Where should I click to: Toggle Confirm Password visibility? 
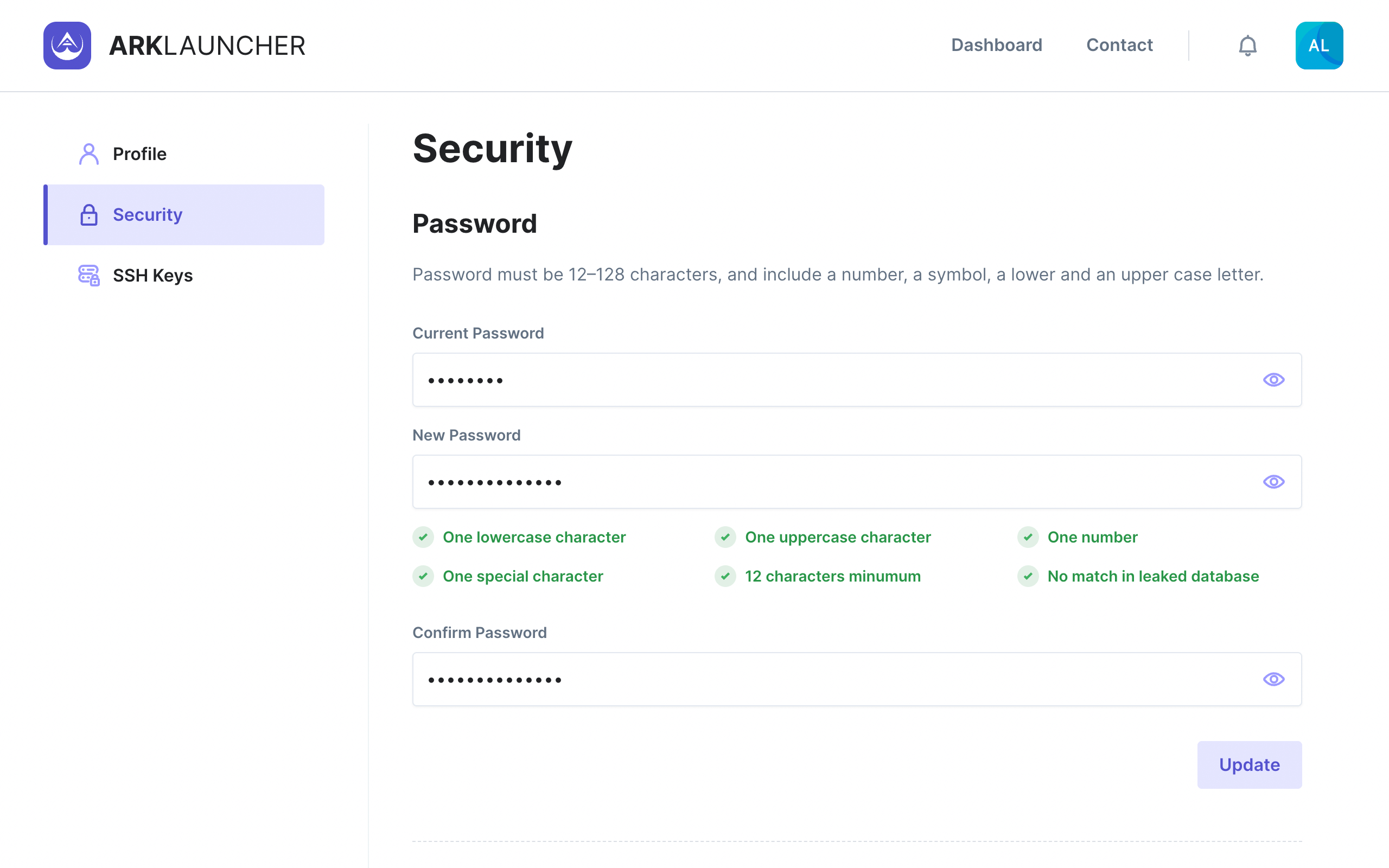[1273, 679]
